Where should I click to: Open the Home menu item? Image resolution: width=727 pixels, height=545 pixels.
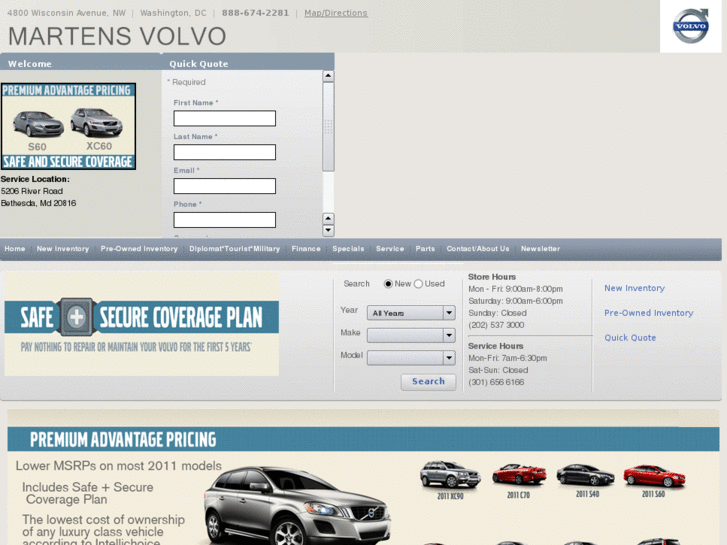point(15,249)
